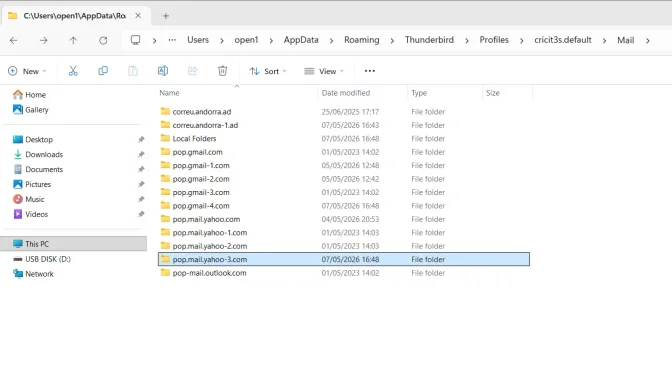Open the Sort dropdown menu
672x384 pixels.
click(x=268, y=71)
